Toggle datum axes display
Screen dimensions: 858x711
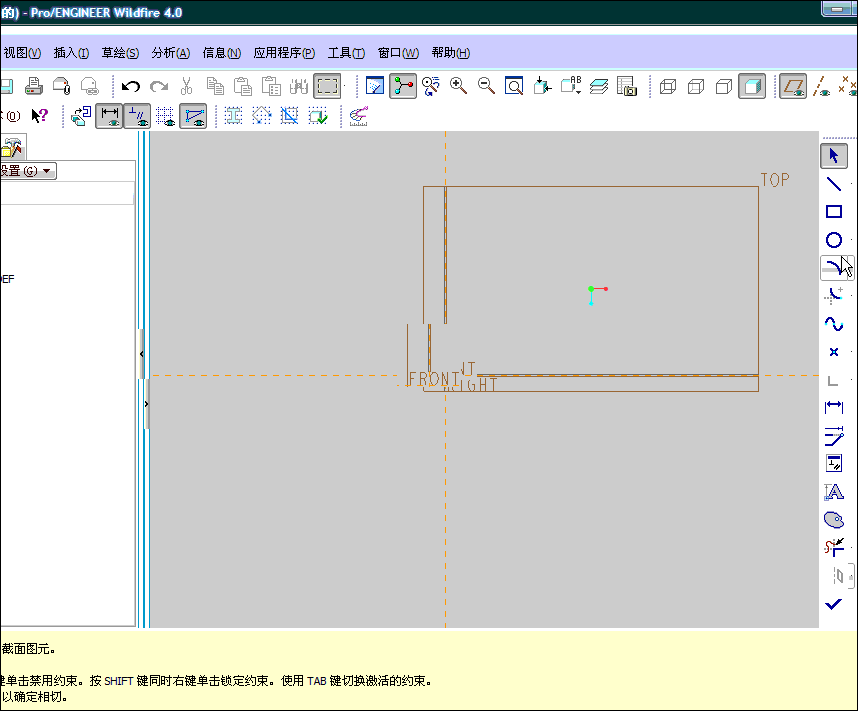(821, 86)
